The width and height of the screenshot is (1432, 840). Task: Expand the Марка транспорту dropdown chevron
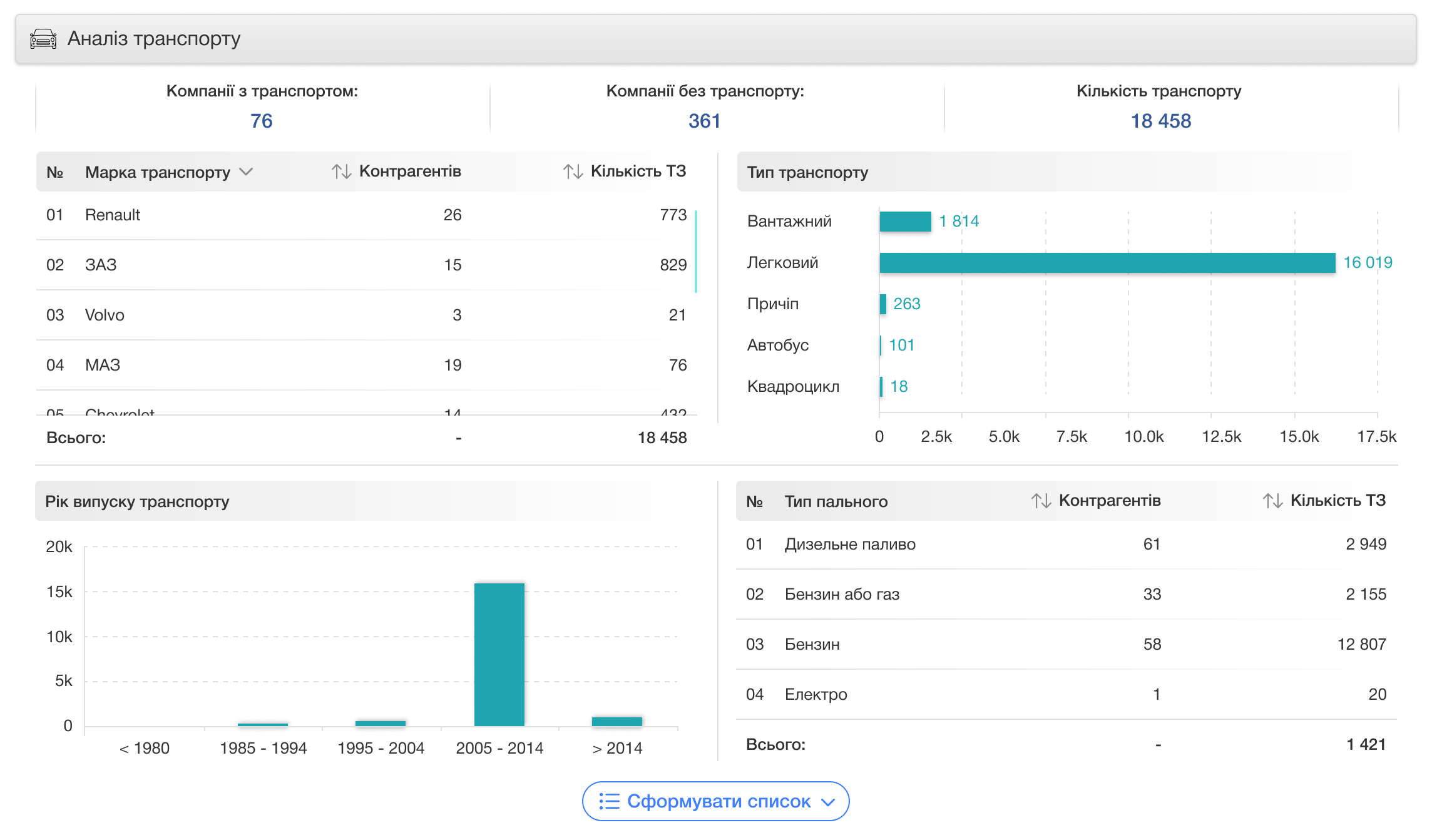click(246, 172)
